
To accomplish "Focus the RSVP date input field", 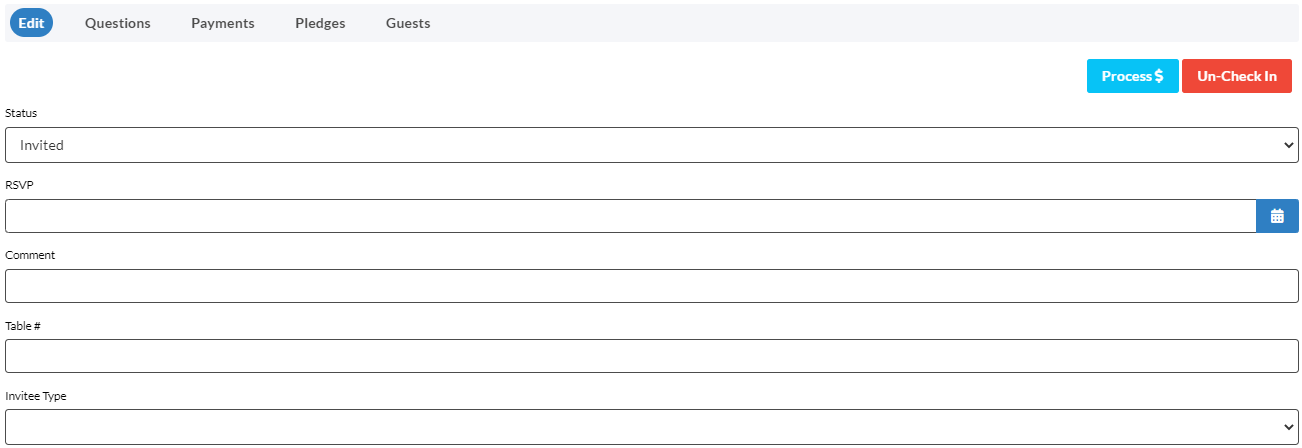I will pyautogui.click(x=631, y=216).
